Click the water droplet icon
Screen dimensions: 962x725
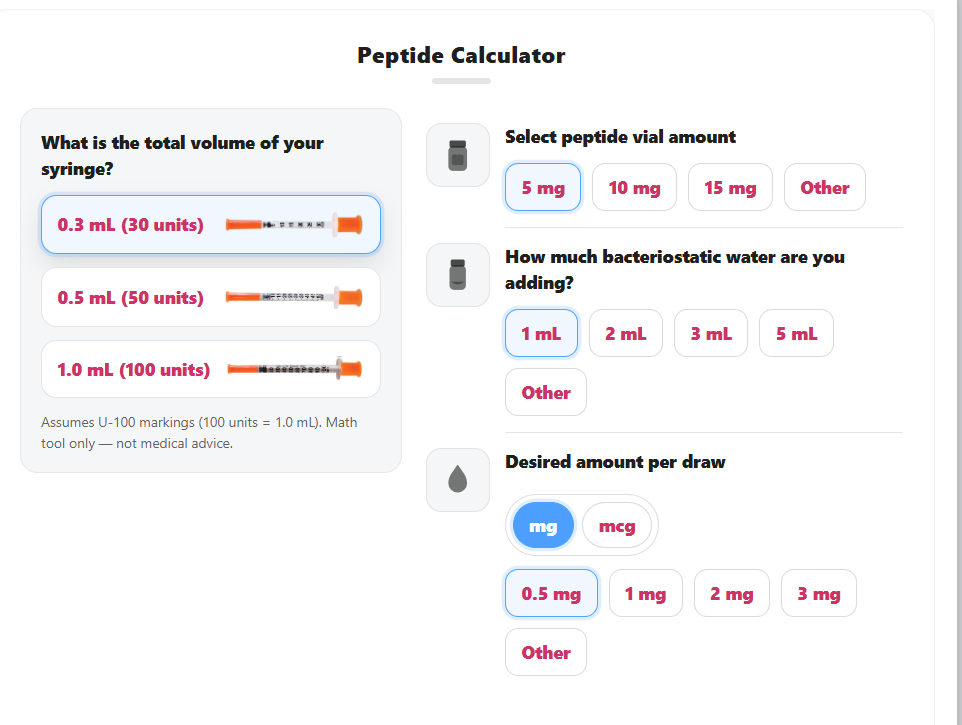pos(457,480)
